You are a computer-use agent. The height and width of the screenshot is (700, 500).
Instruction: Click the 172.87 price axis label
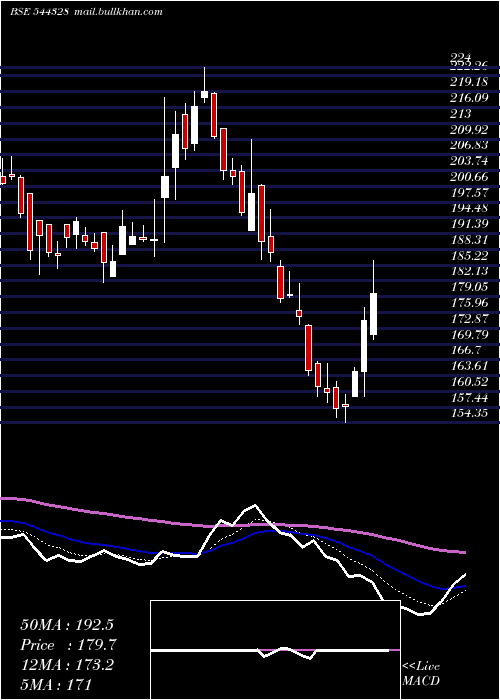[x=469, y=319]
